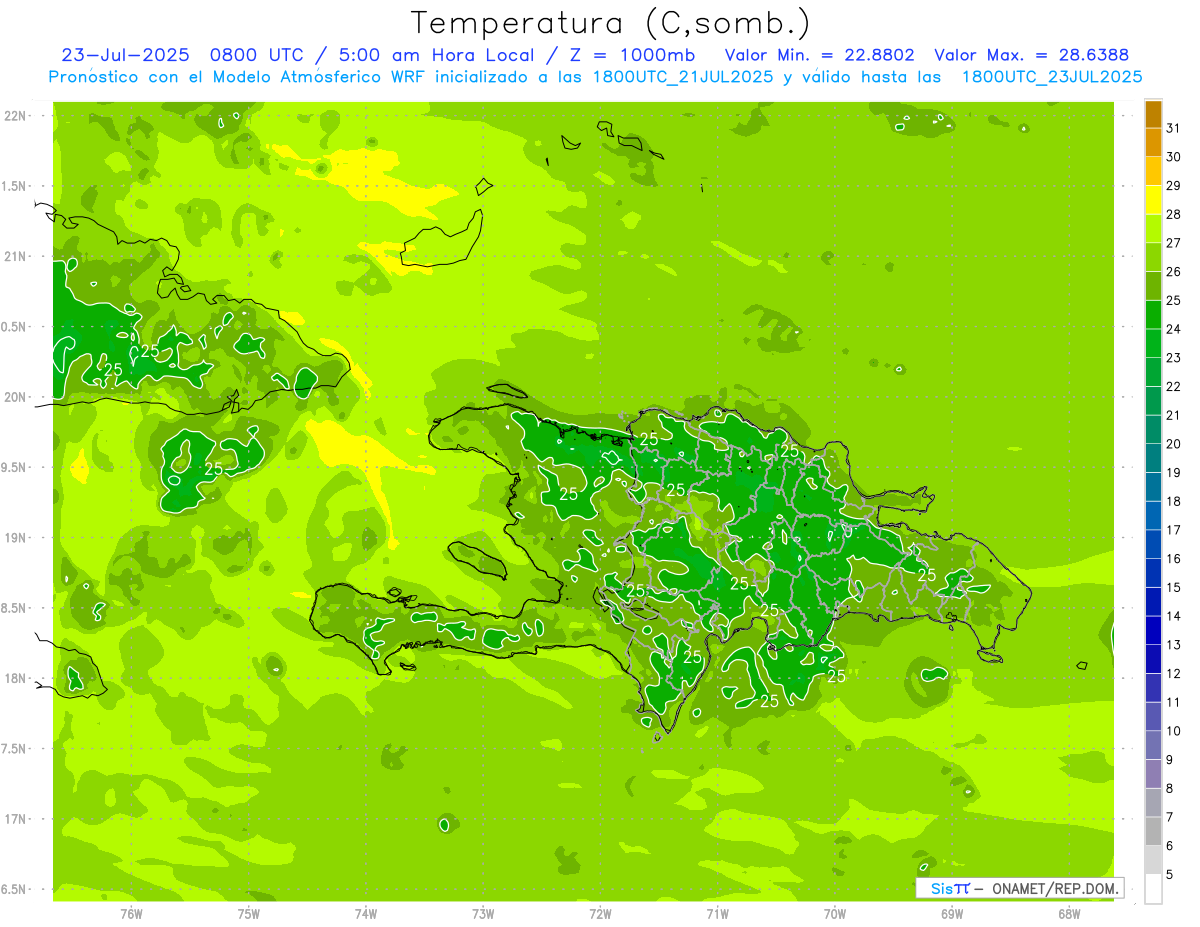Select the yellow colorbar segment between 28 and 29

click(x=1153, y=200)
